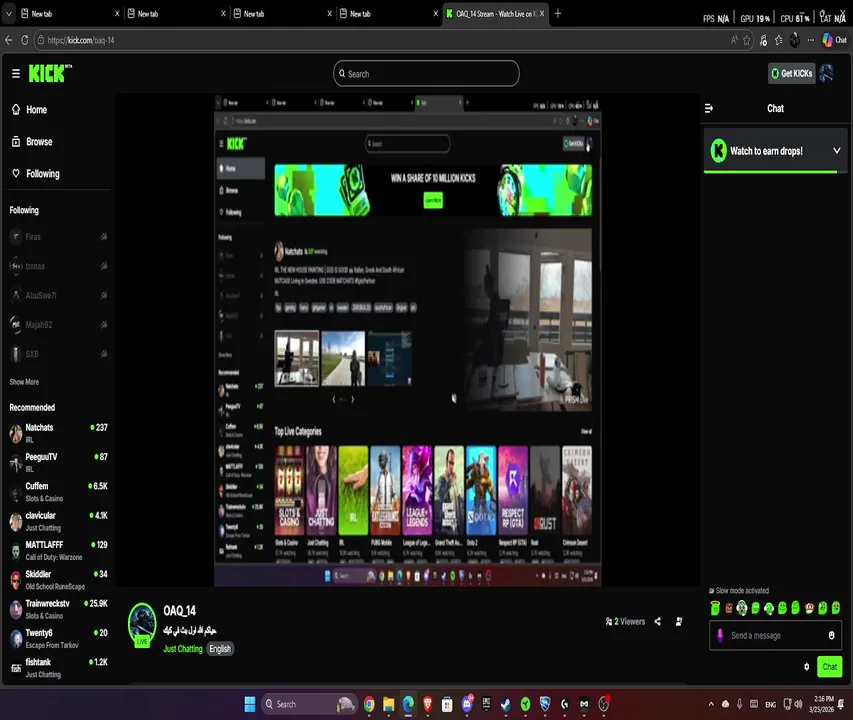The width and height of the screenshot is (853, 720).
Task: Insert the brown emote in the emote row
Action: click(729, 608)
